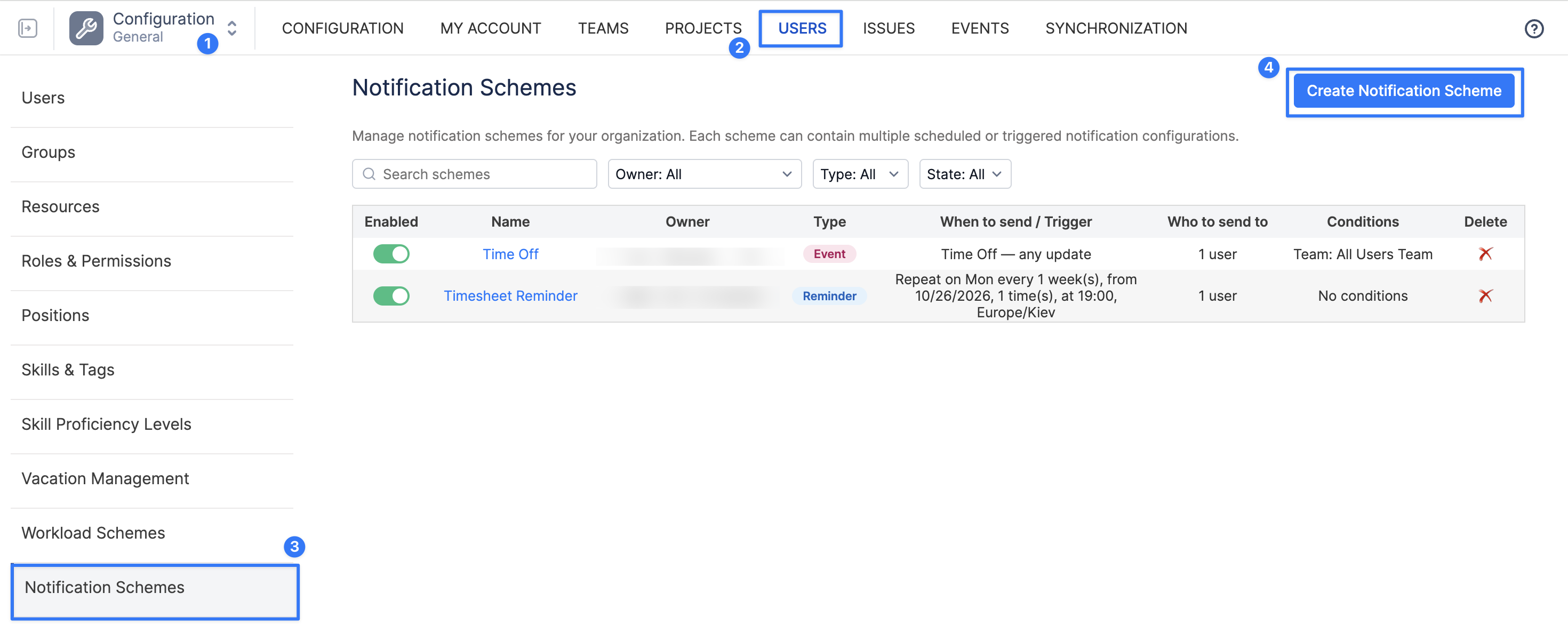Focus the Search schemes field
1568x625 pixels.
474,174
